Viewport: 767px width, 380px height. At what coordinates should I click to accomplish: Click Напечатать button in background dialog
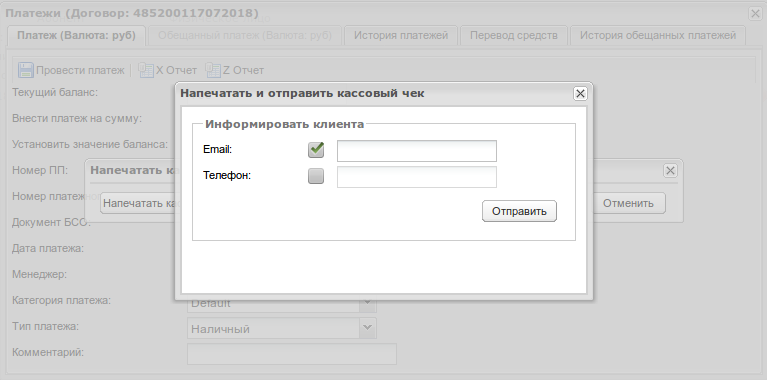(138, 203)
